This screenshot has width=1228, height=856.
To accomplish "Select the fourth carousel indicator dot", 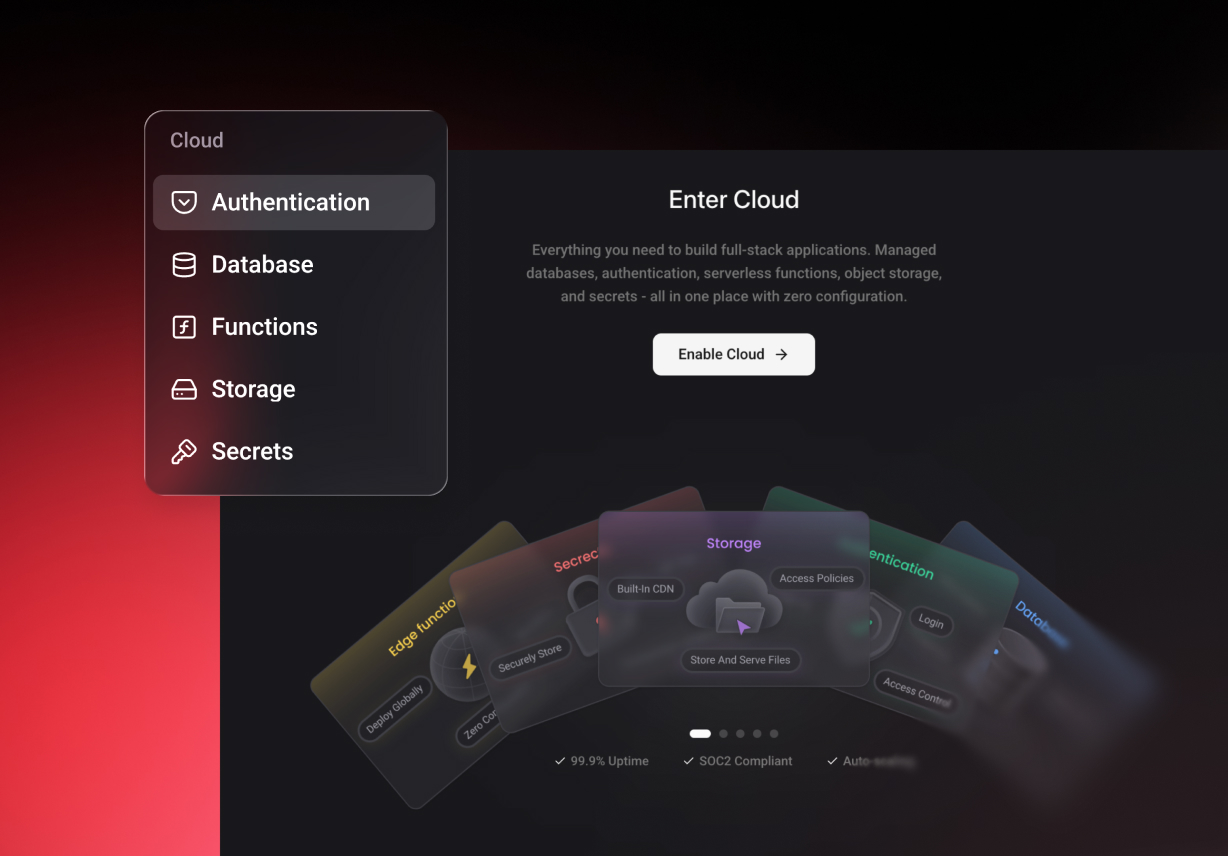I will [757, 733].
